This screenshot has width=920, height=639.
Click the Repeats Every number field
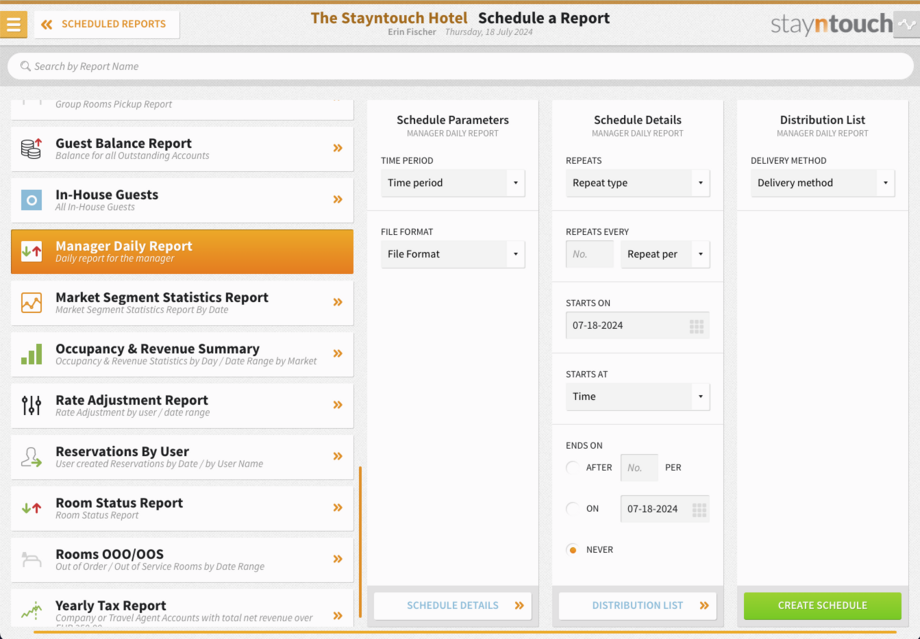pos(590,254)
